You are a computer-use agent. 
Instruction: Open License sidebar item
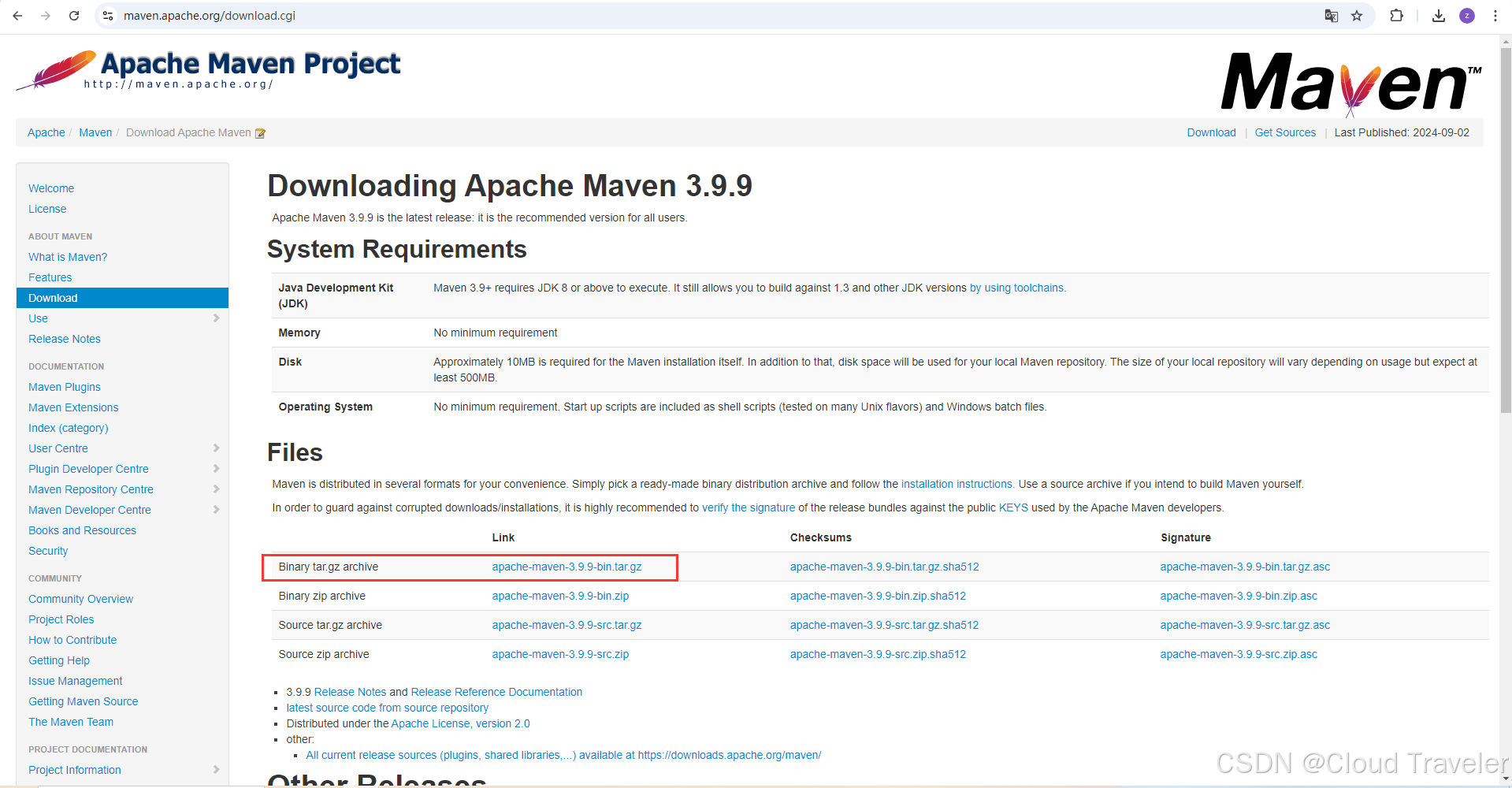click(x=47, y=209)
